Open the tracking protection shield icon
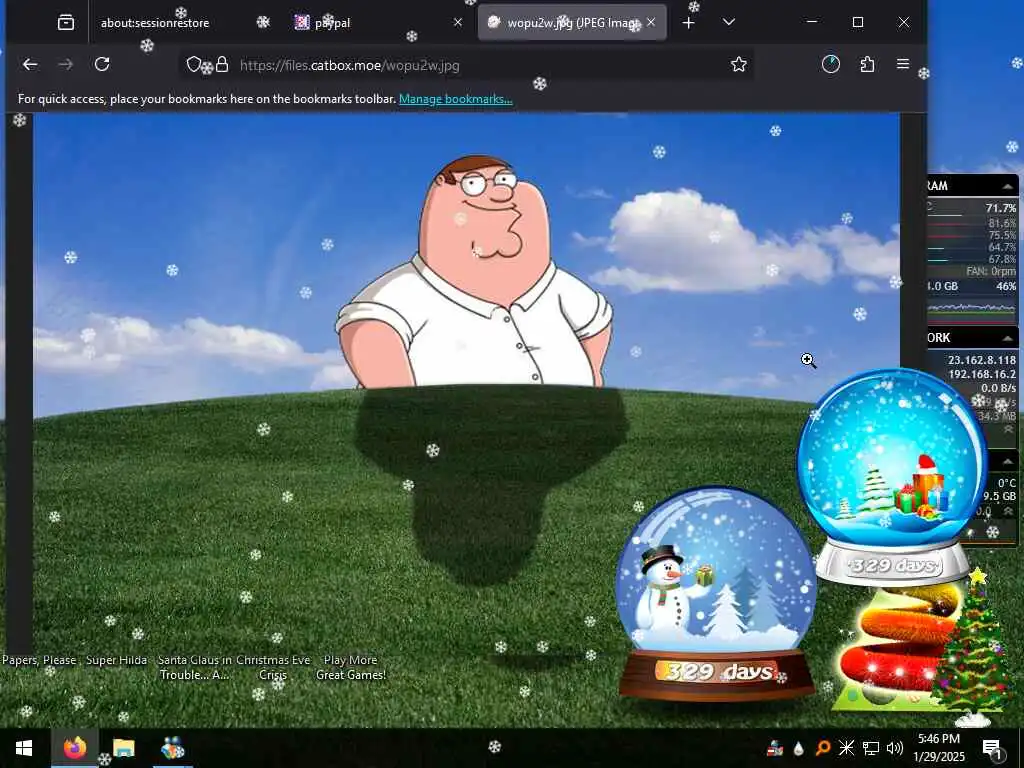 click(194, 65)
